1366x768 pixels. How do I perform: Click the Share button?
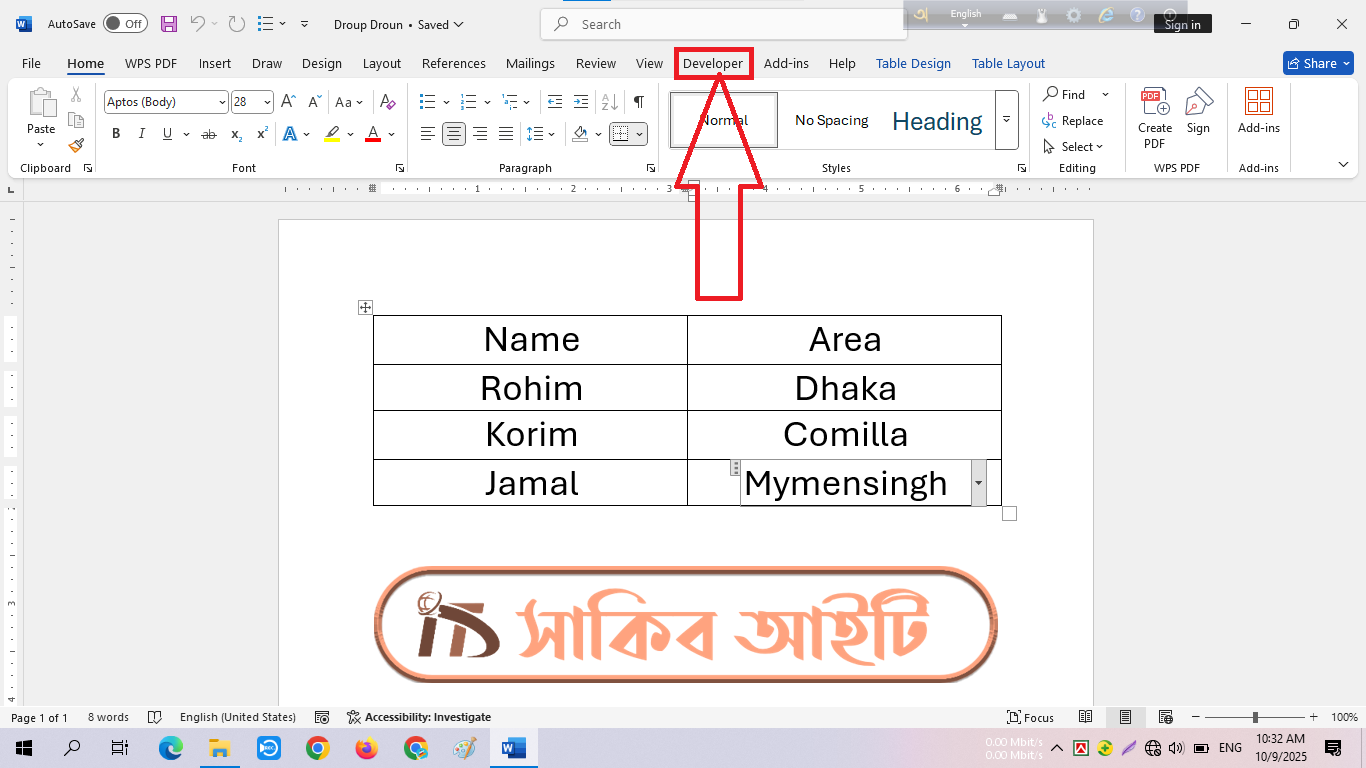click(1318, 63)
